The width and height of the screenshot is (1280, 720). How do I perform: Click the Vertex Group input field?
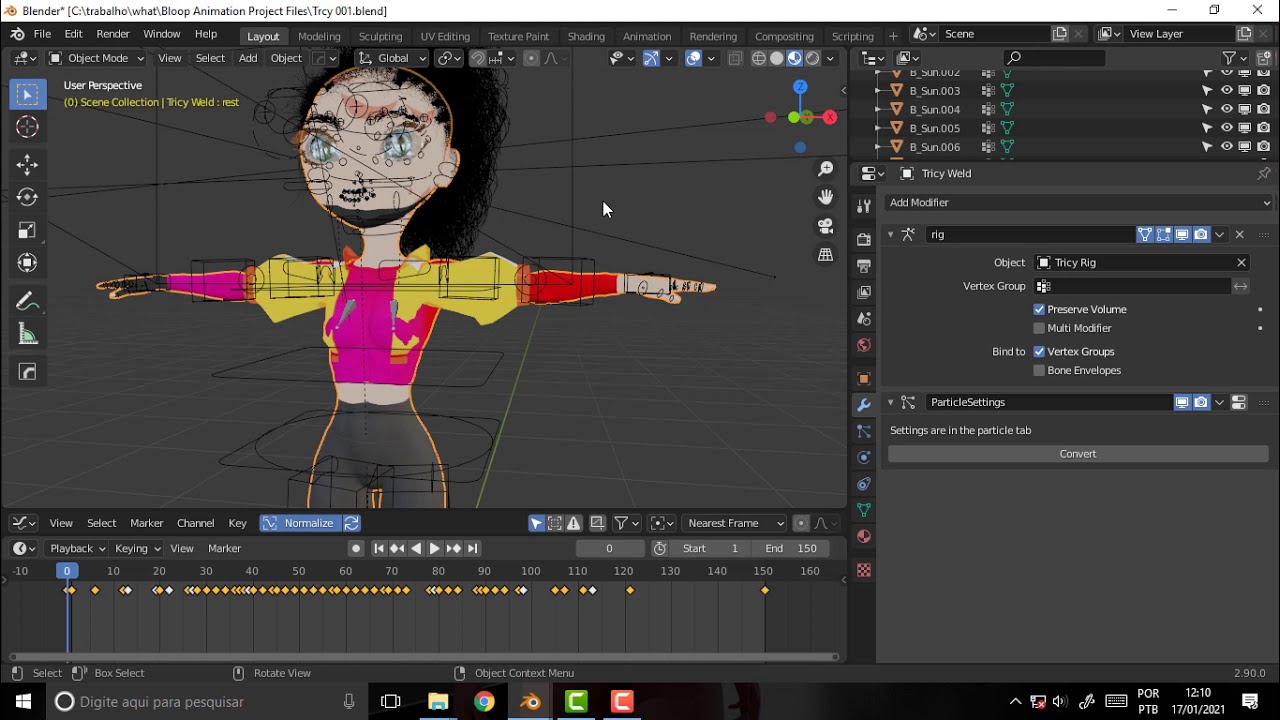click(1133, 286)
